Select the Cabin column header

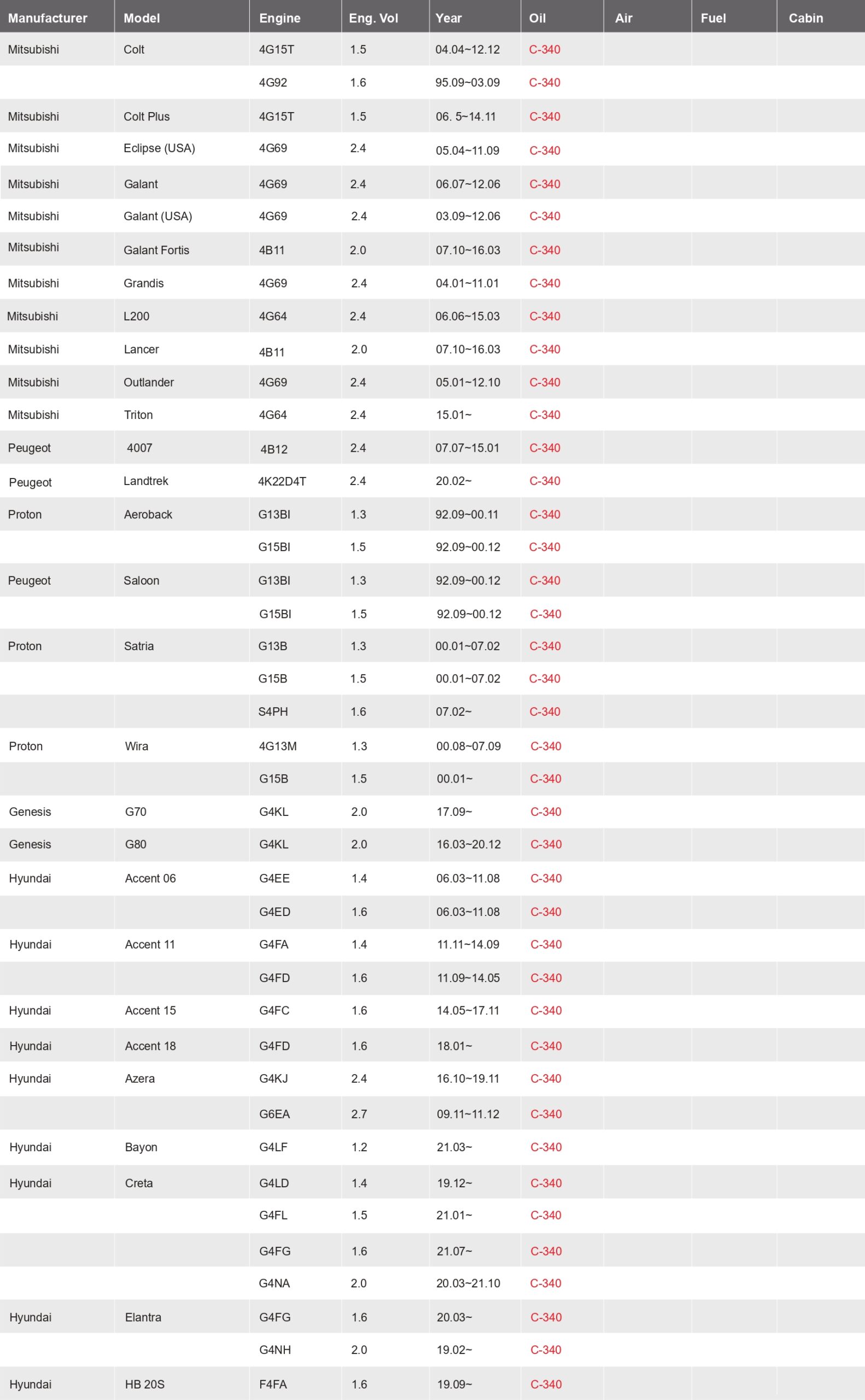[805, 17]
